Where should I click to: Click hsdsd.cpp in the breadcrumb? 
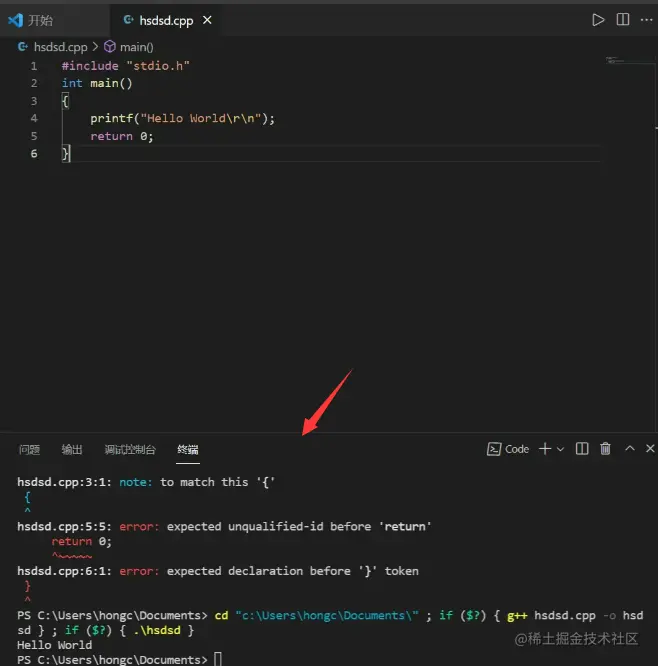point(61,47)
